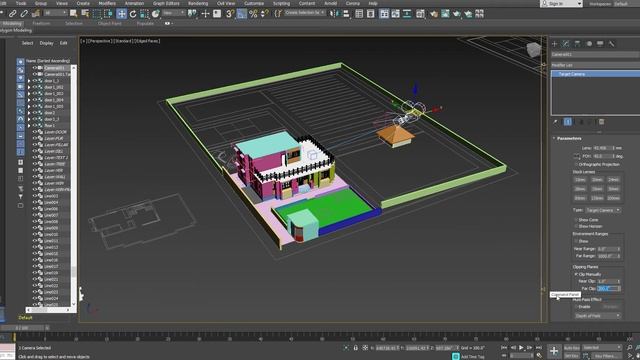Click the Lens value field
Screen dimensions: 640x360
tap(603, 148)
